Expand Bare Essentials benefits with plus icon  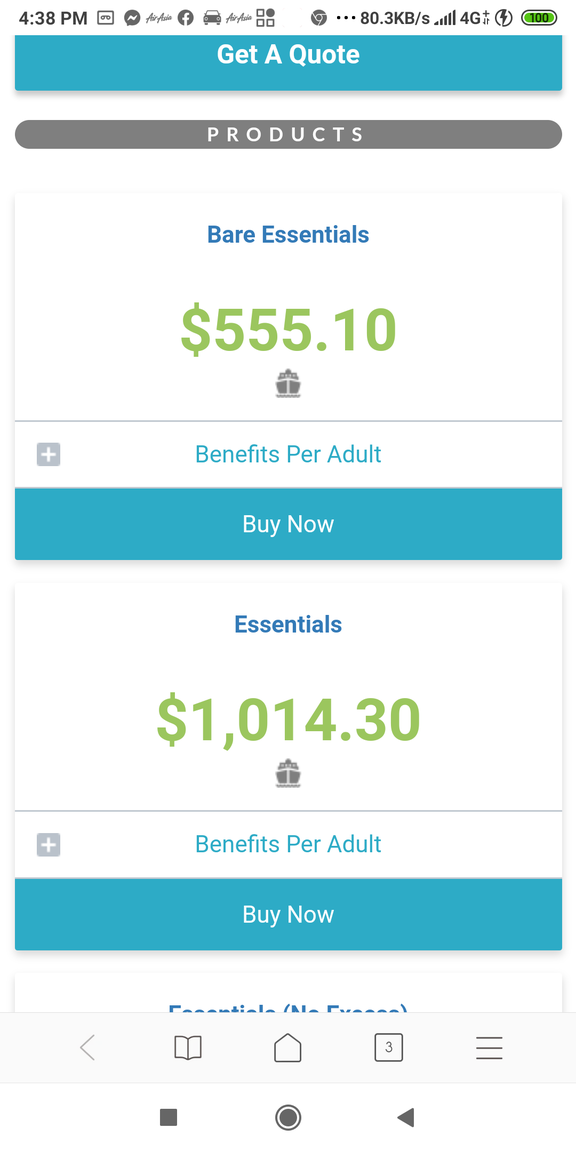click(48, 455)
